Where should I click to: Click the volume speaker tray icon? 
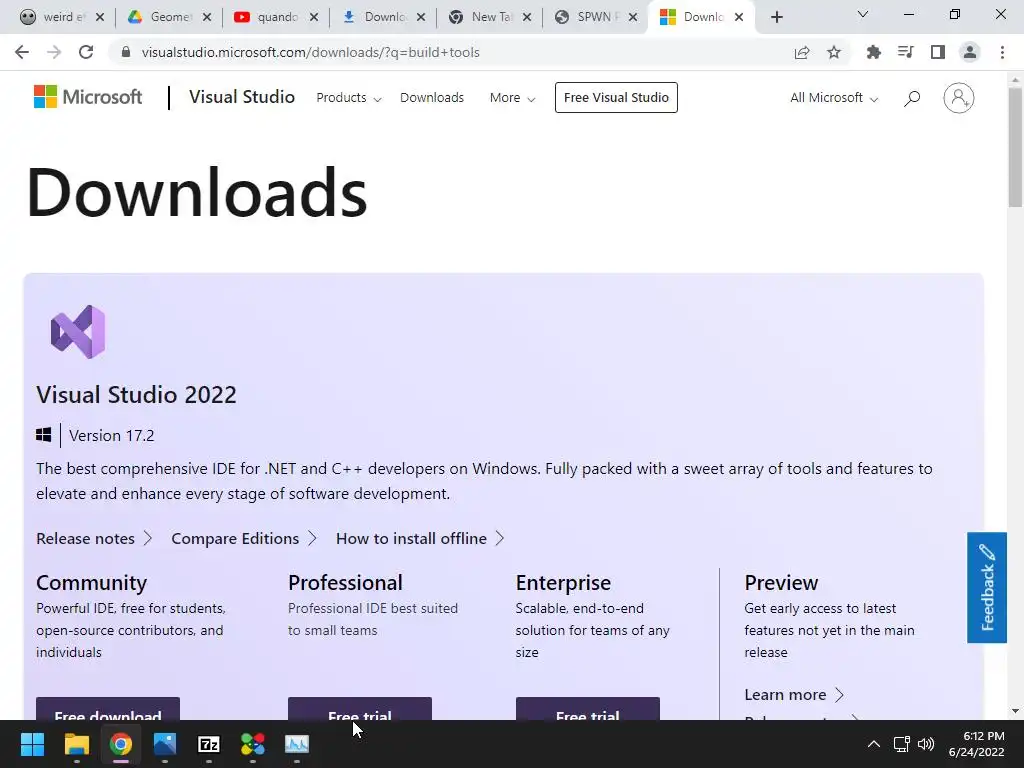tap(926, 744)
